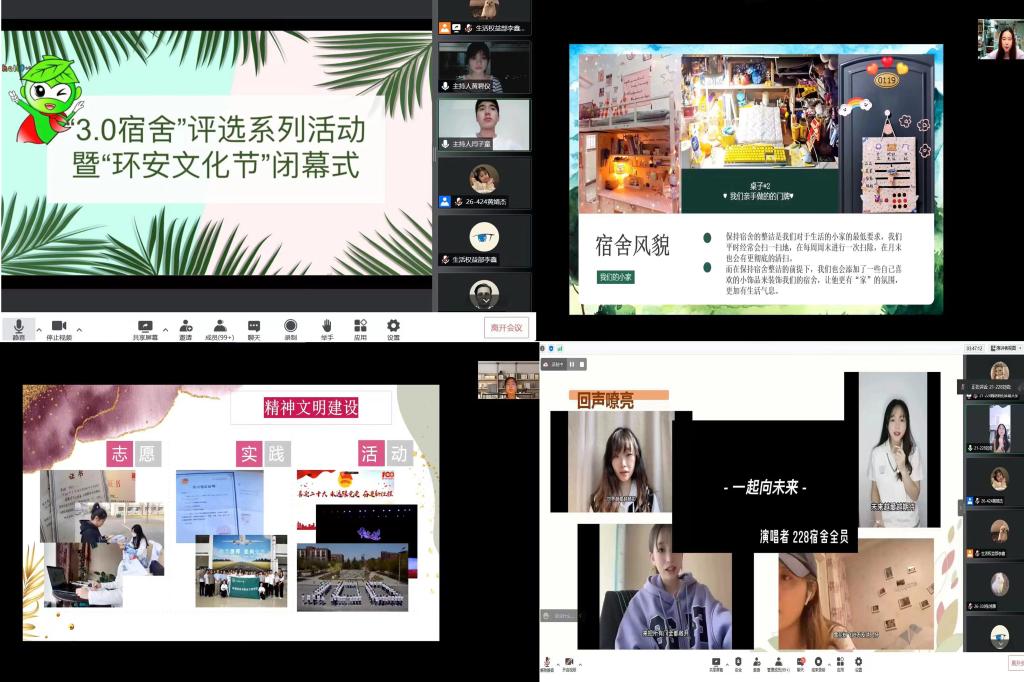Open the members list icon (成员 99+)

pos(218,327)
